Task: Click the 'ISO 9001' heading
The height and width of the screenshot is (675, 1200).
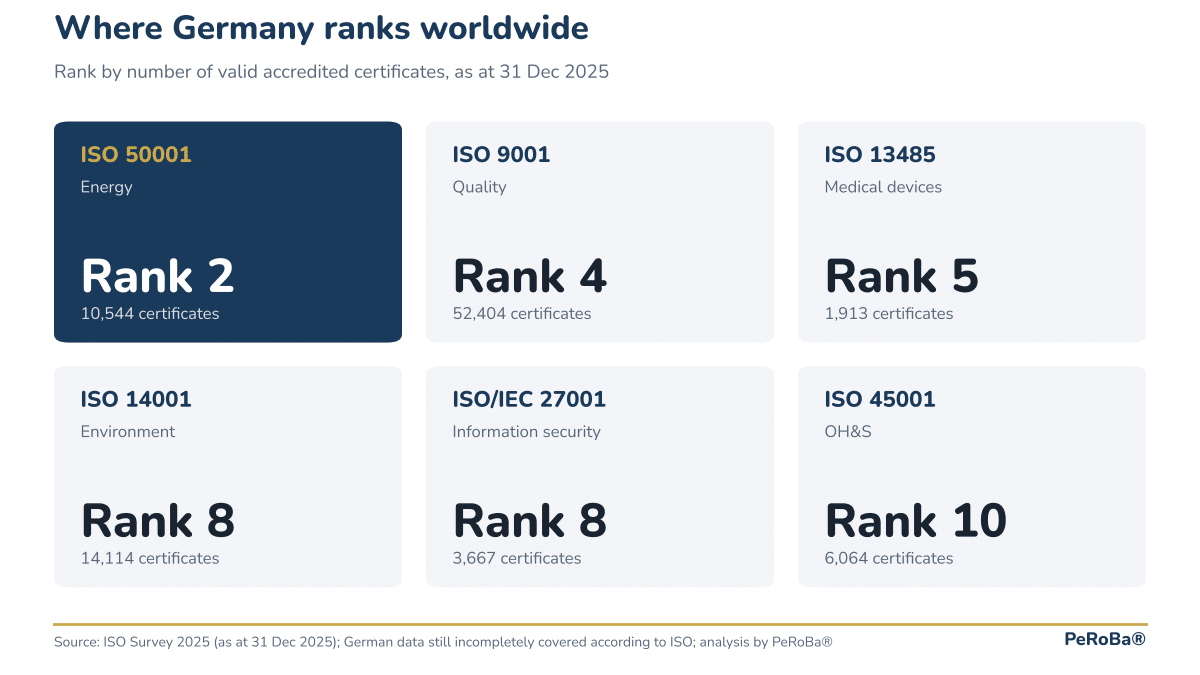Action: (501, 155)
